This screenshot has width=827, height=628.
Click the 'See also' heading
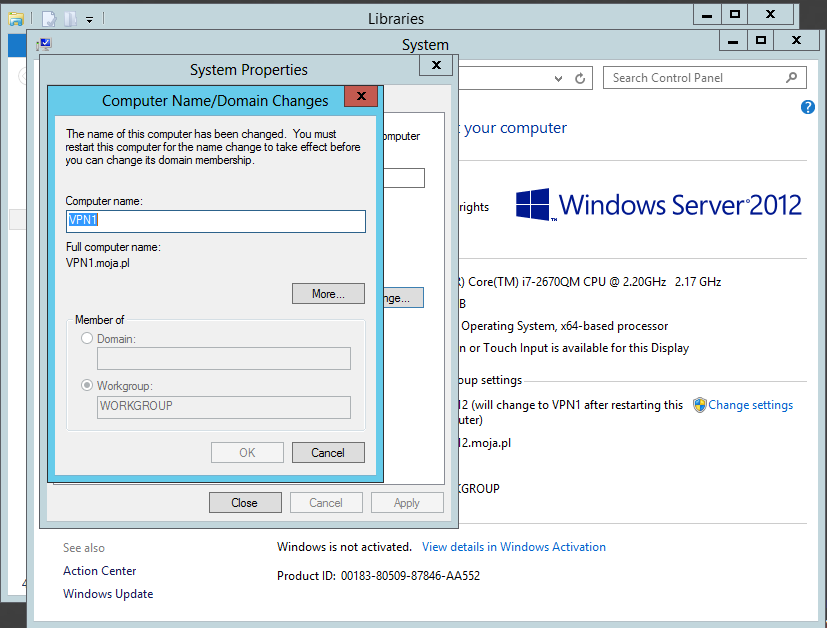pos(84,548)
